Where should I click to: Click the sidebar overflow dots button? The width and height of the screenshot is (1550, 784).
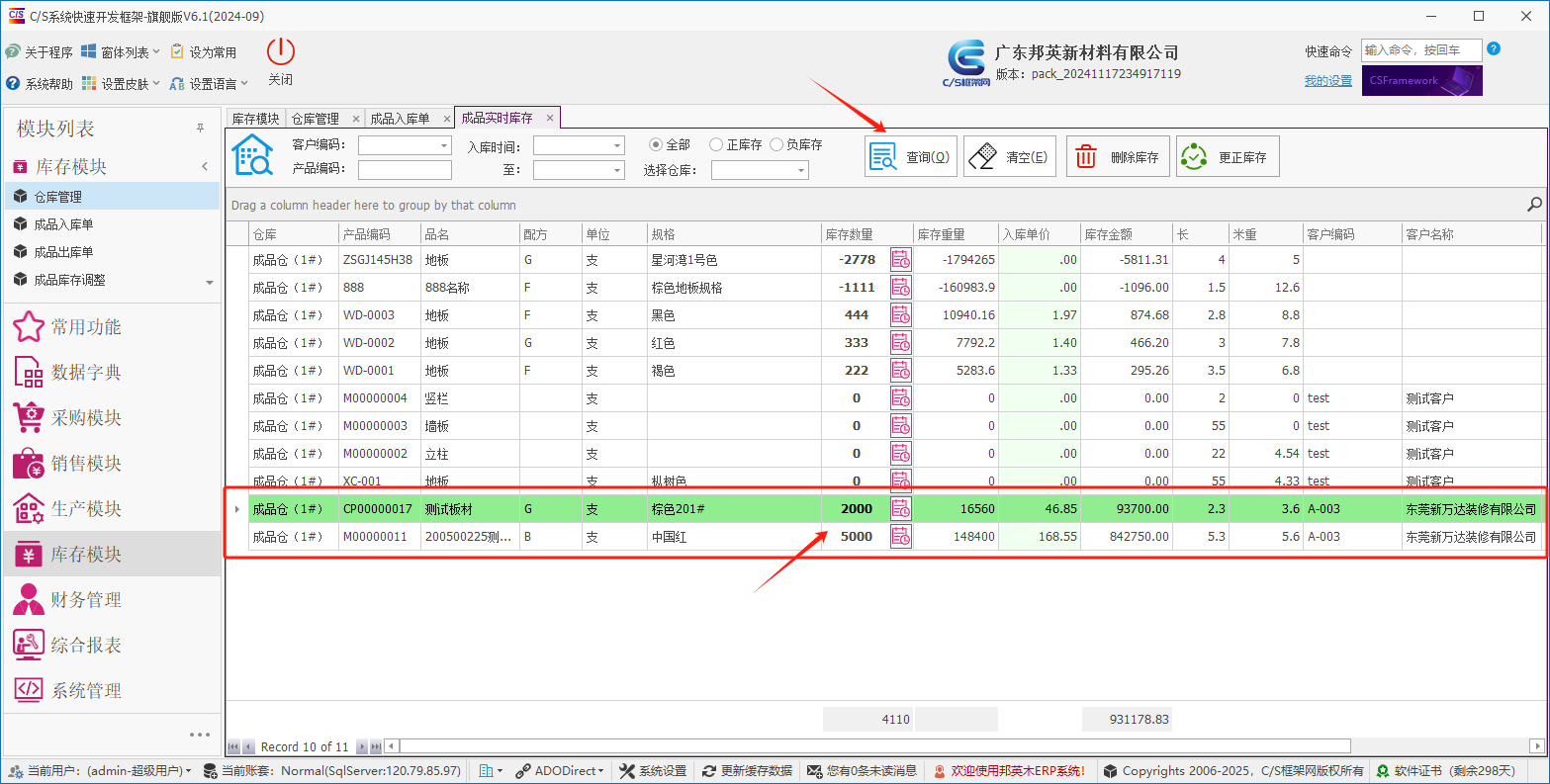[x=200, y=735]
